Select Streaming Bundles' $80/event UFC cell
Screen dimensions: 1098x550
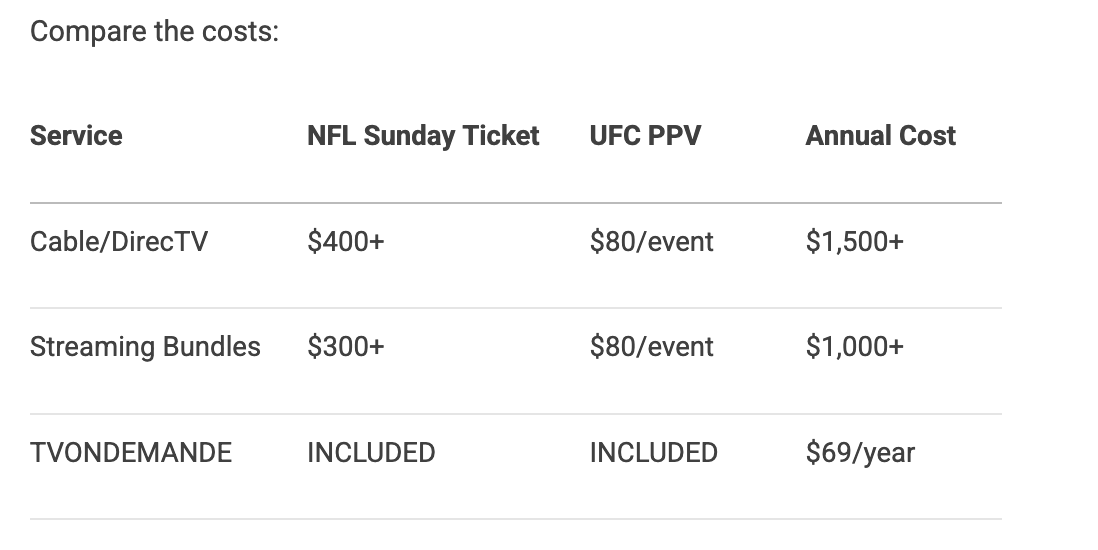coord(651,347)
